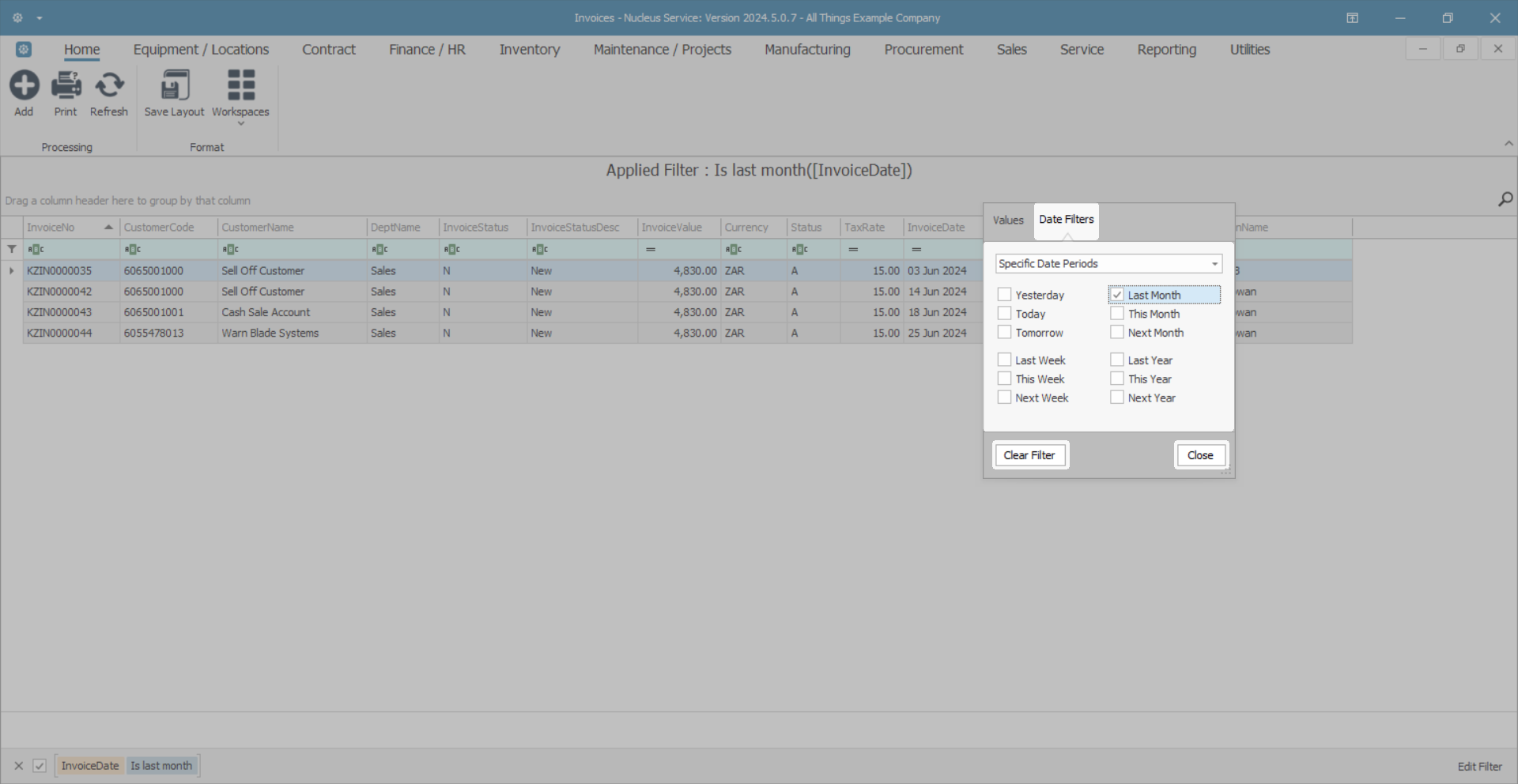Open the Edit Filter editor
The width and height of the screenshot is (1518, 784).
tap(1480, 767)
